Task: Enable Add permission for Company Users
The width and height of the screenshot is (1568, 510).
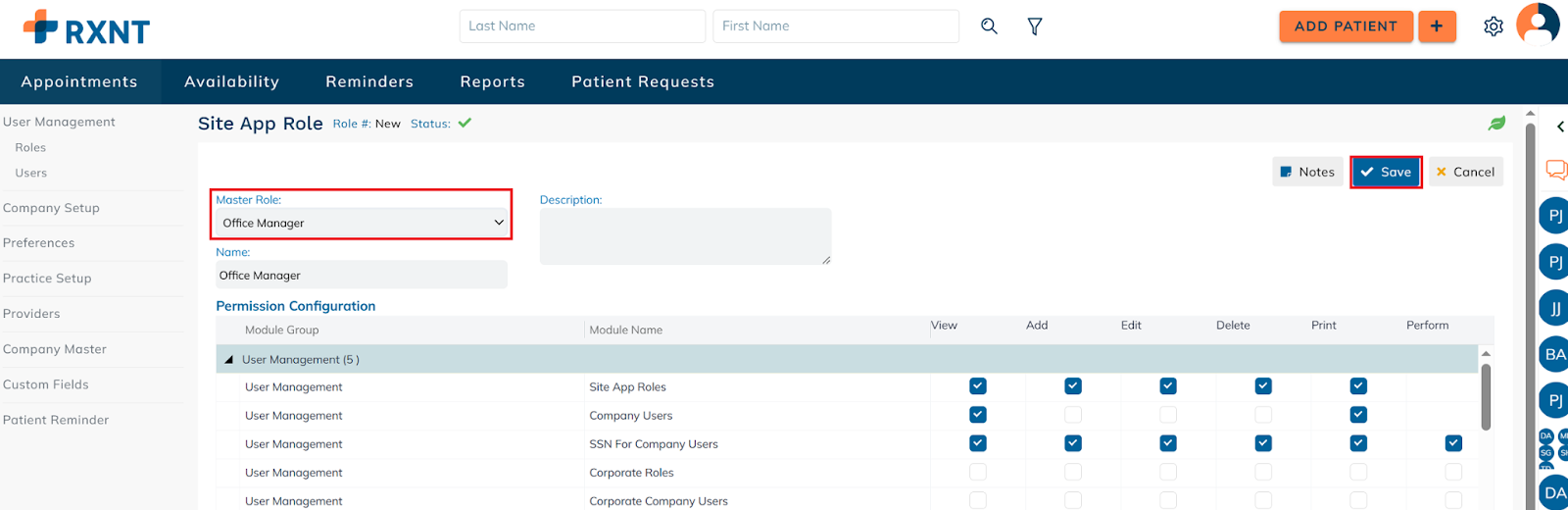Action: pos(1073,415)
